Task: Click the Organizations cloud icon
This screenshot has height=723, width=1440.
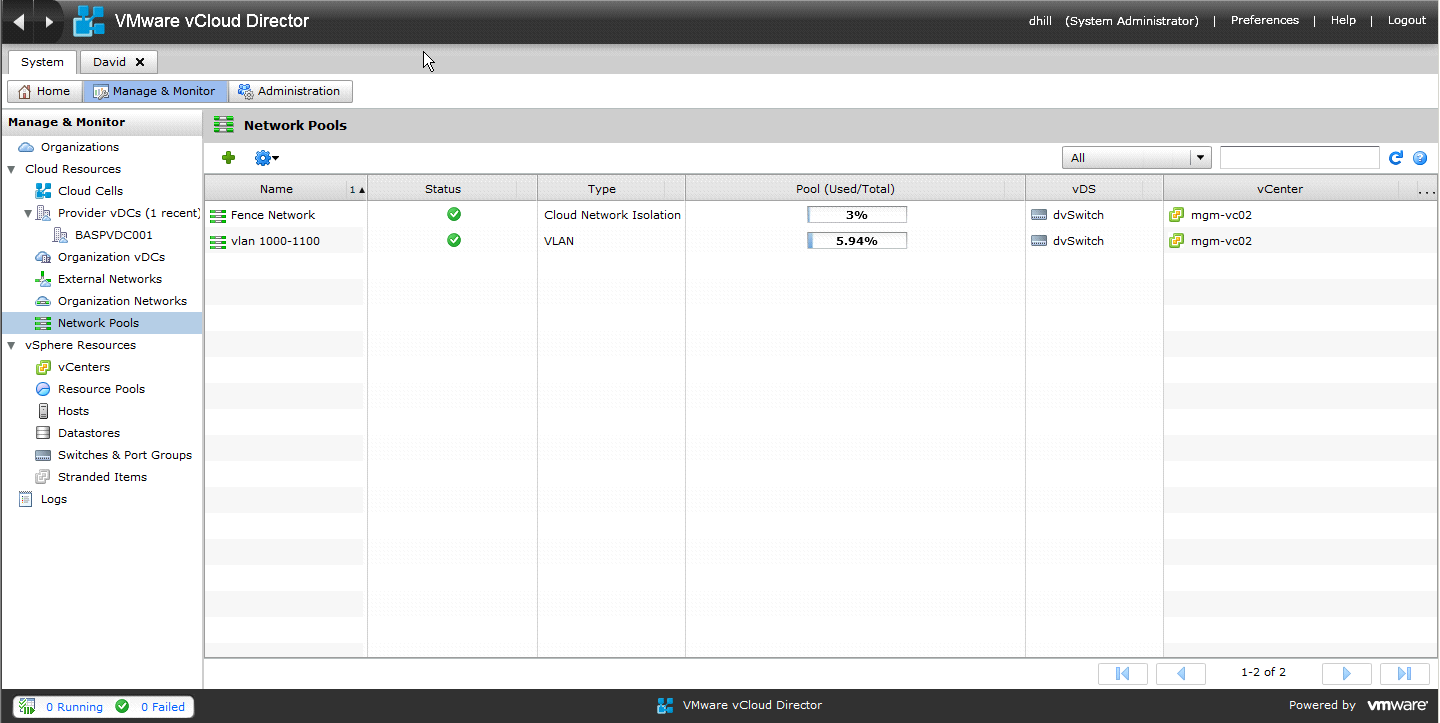Action: click(x=26, y=147)
